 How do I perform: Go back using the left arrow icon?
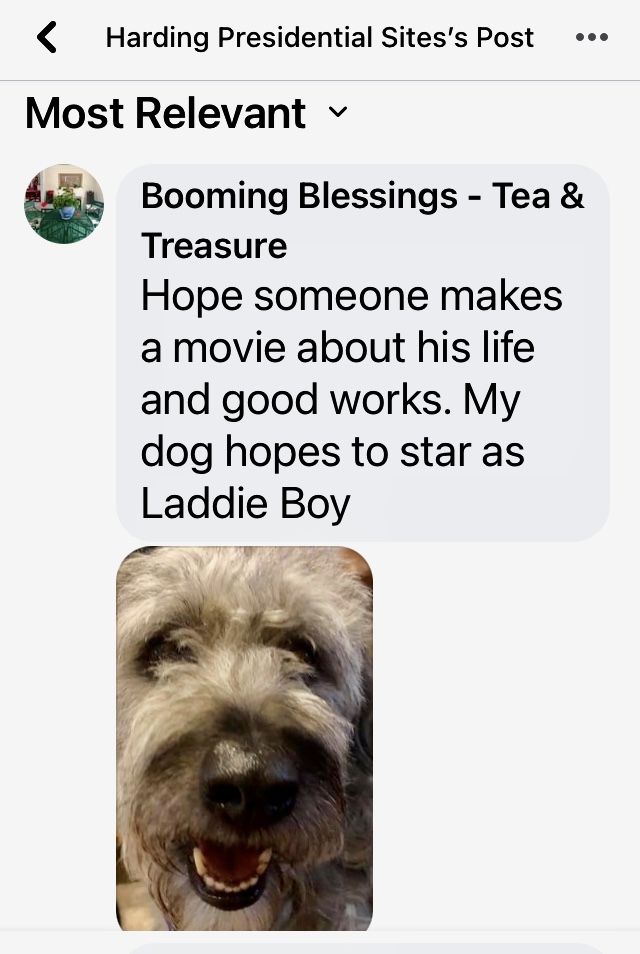(x=47, y=37)
